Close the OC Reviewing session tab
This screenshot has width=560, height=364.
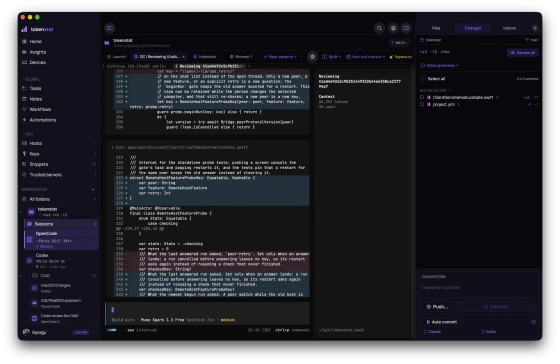184,56
